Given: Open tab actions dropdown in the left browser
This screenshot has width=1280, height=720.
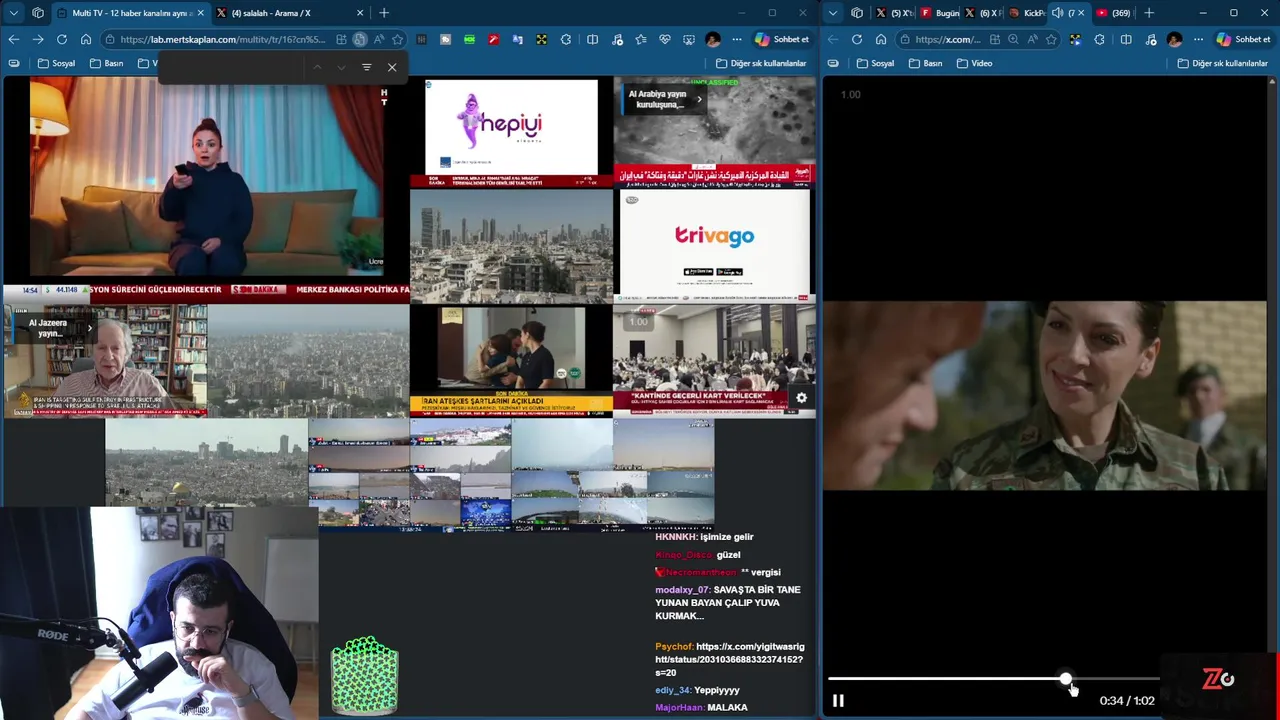Looking at the screenshot, I should (13, 13).
